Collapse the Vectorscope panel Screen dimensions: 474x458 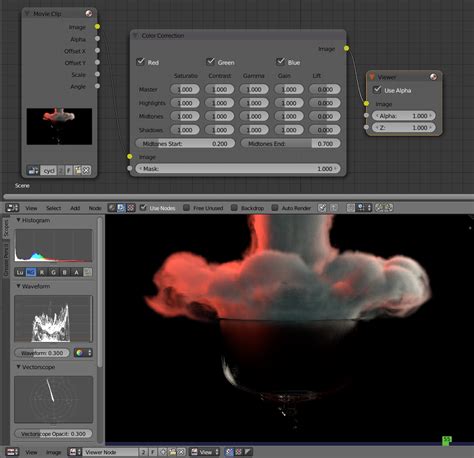tap(19, 367)
